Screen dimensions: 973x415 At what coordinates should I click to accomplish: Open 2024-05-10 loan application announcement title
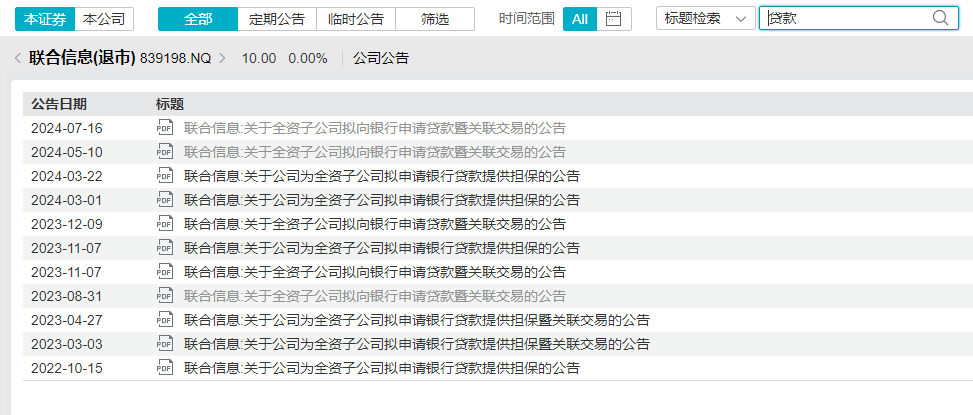pos(375,152)
